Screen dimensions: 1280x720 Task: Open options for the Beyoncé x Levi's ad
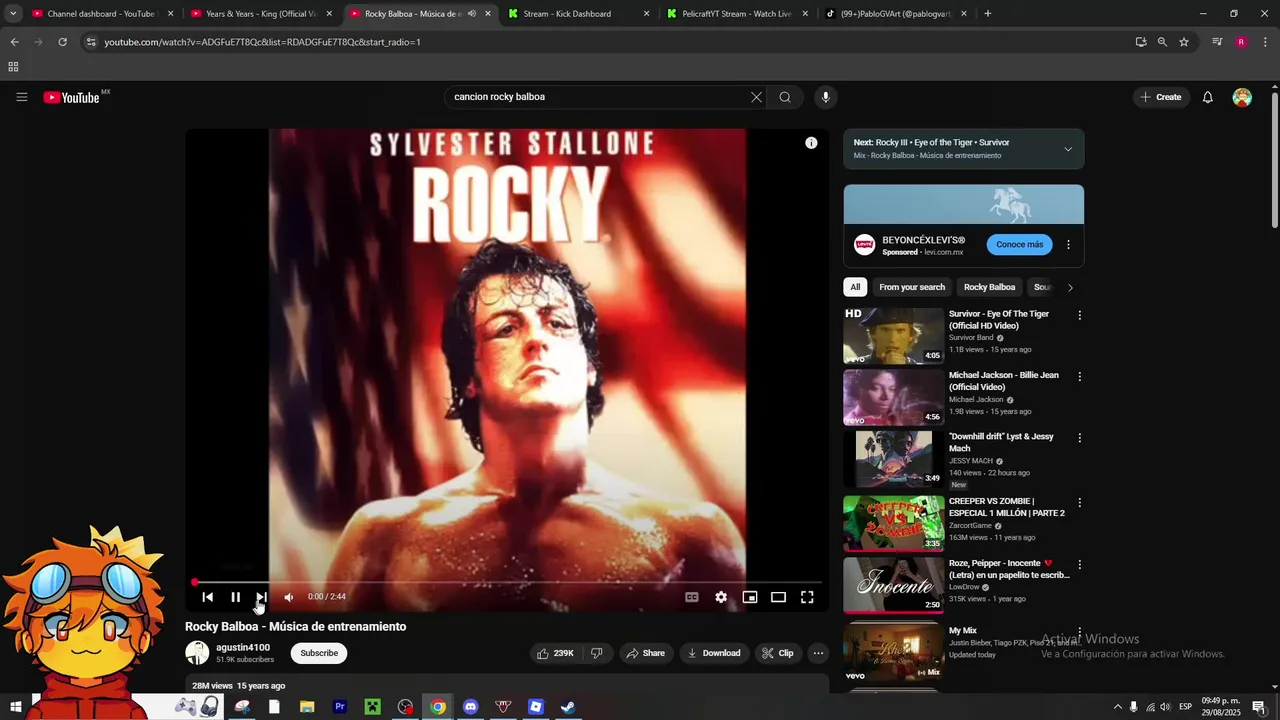pos(1068,244)
